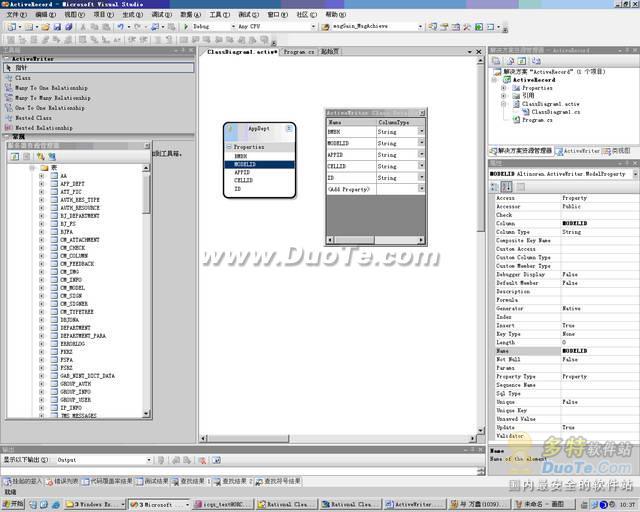
Task: Click the Save toolbar icon
Action: click(x=57, y=27)
